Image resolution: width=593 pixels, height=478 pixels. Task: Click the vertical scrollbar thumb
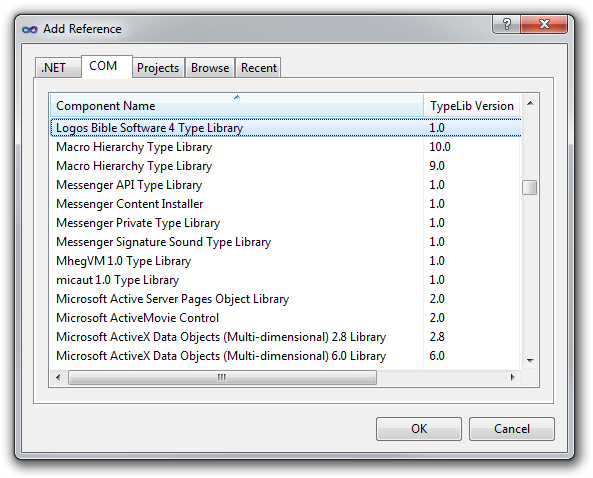coord(530,187)
